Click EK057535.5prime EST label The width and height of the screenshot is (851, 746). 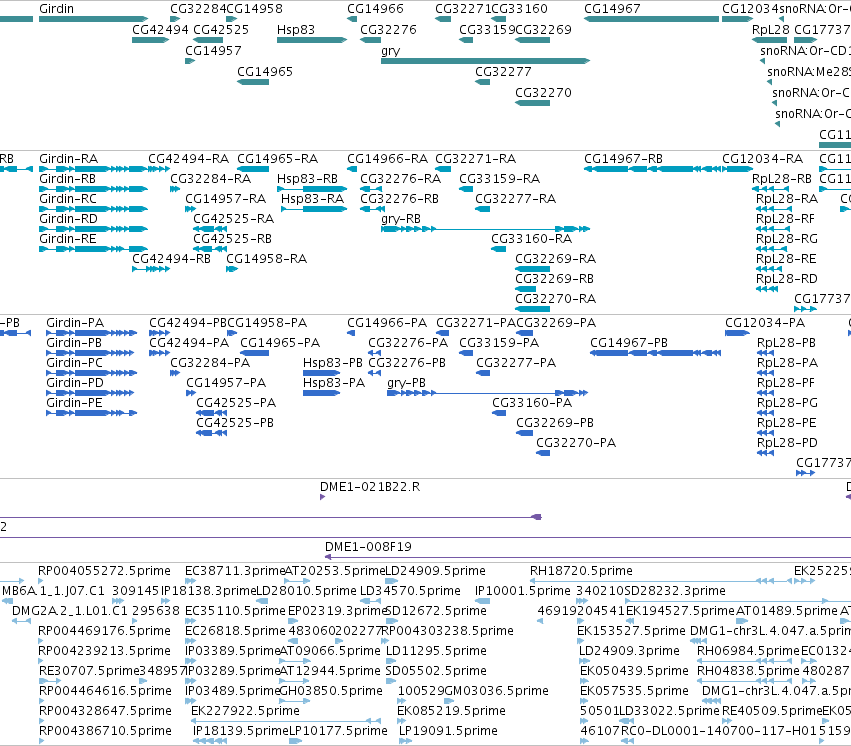coord(634,691)
